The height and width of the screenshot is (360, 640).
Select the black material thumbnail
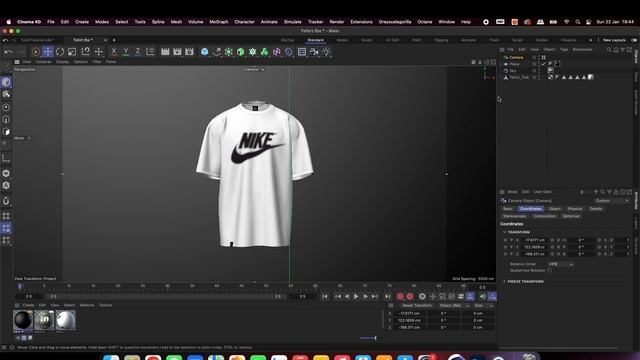click(x=23, y=320)
